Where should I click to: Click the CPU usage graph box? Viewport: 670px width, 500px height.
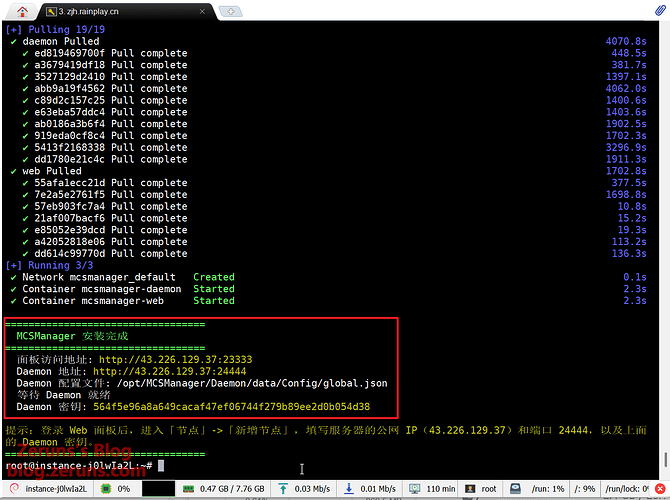(158, 488)
